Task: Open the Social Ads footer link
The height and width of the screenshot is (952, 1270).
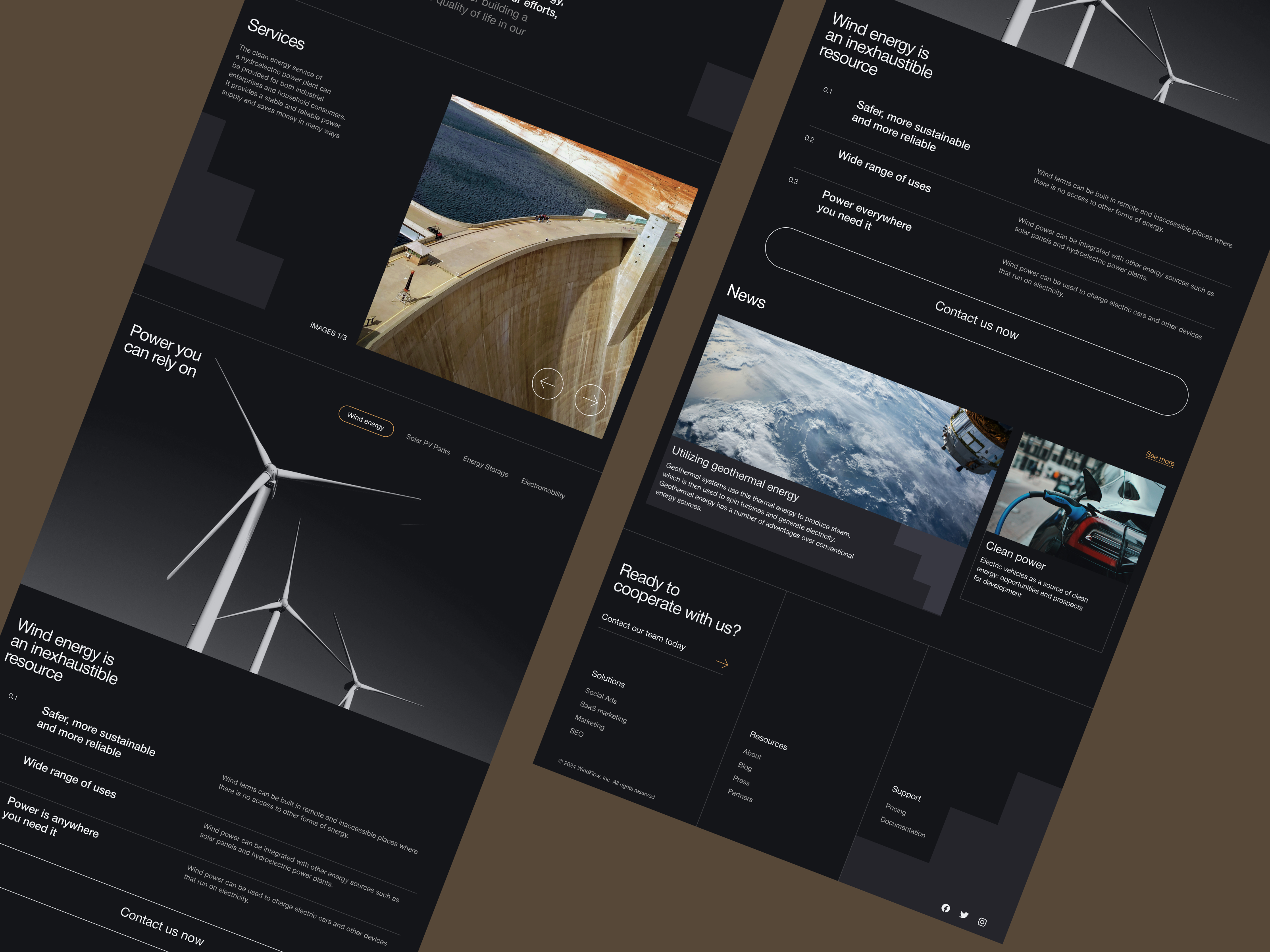Action: 600,696
